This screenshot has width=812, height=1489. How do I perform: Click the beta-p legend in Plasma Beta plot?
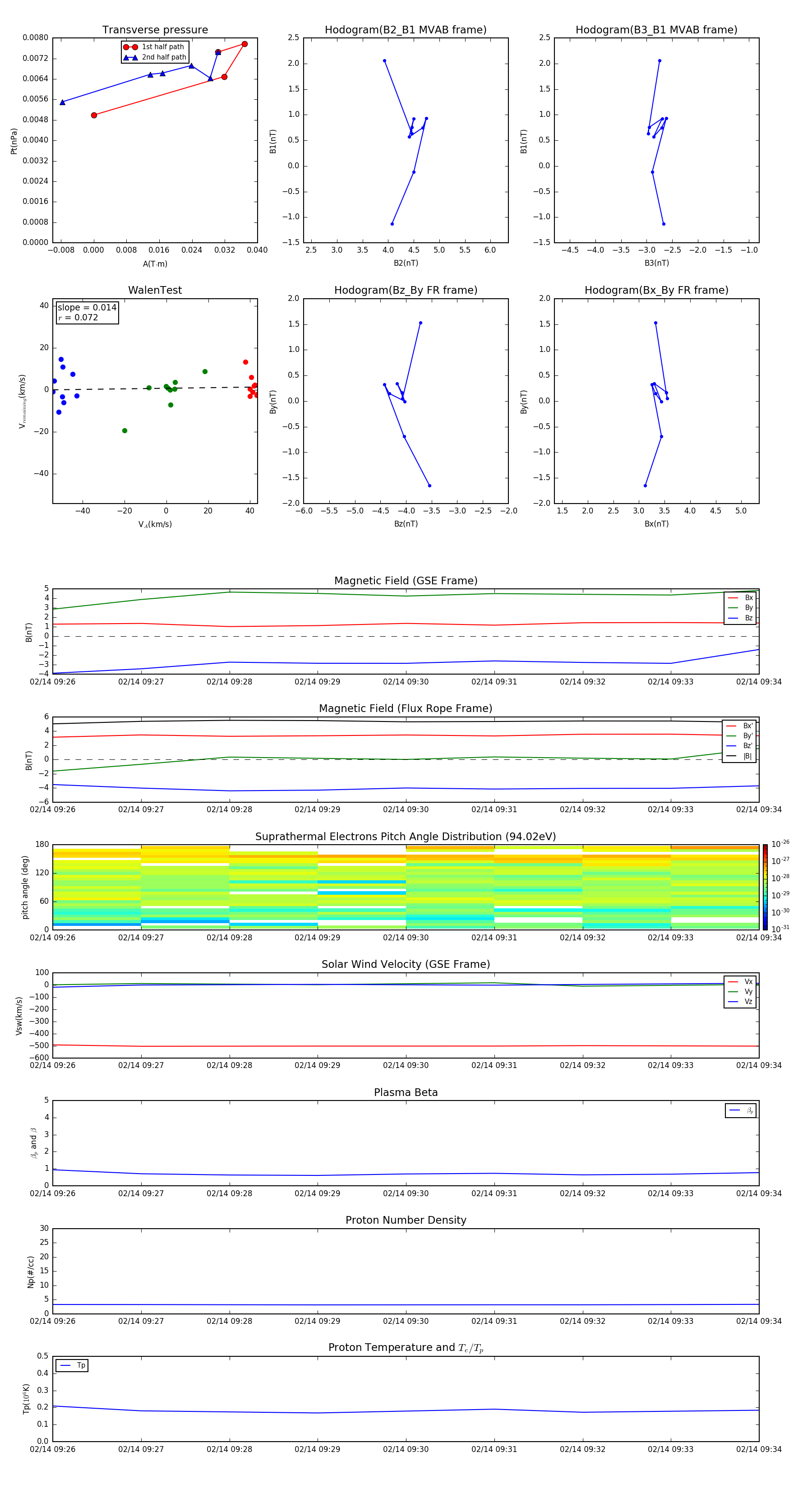[x=740, y=1110]
